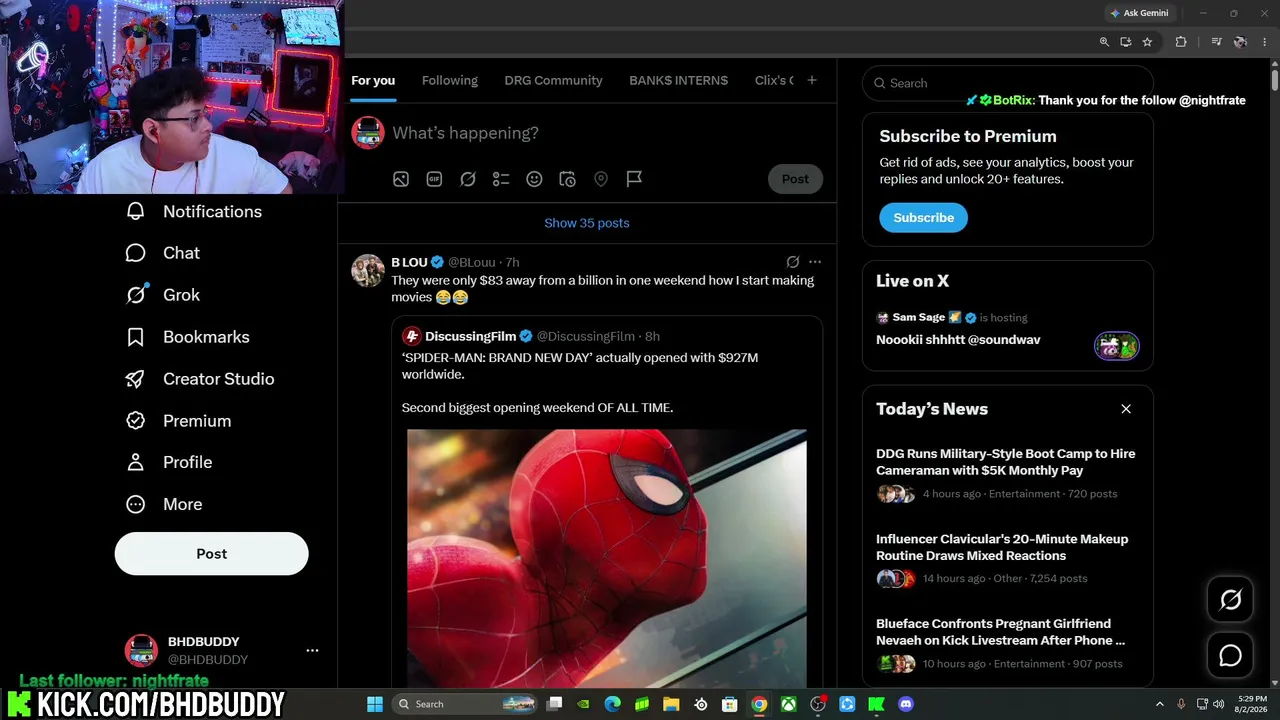Open the Spider-Man image in the quoted post

point(606,558)
